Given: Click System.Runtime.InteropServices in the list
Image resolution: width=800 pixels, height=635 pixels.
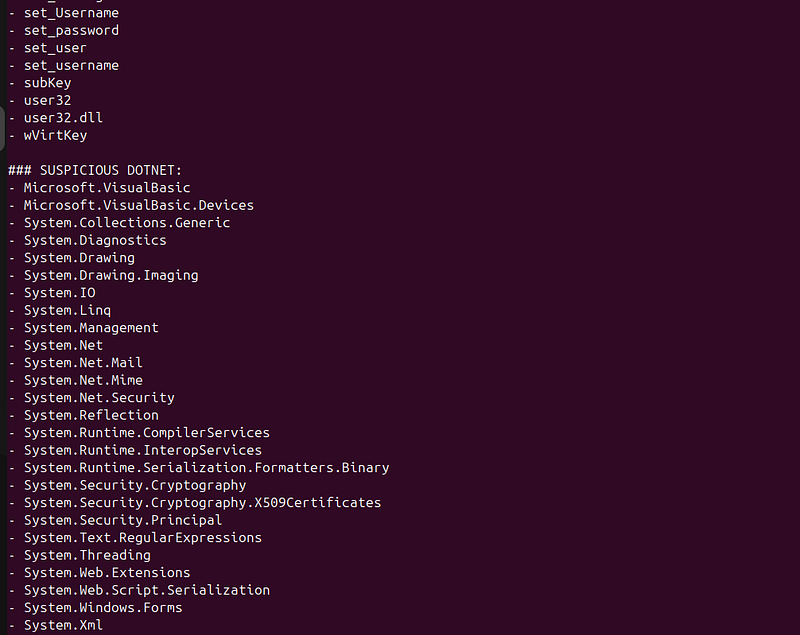Looking at the screenshot, I should [143, 450].
